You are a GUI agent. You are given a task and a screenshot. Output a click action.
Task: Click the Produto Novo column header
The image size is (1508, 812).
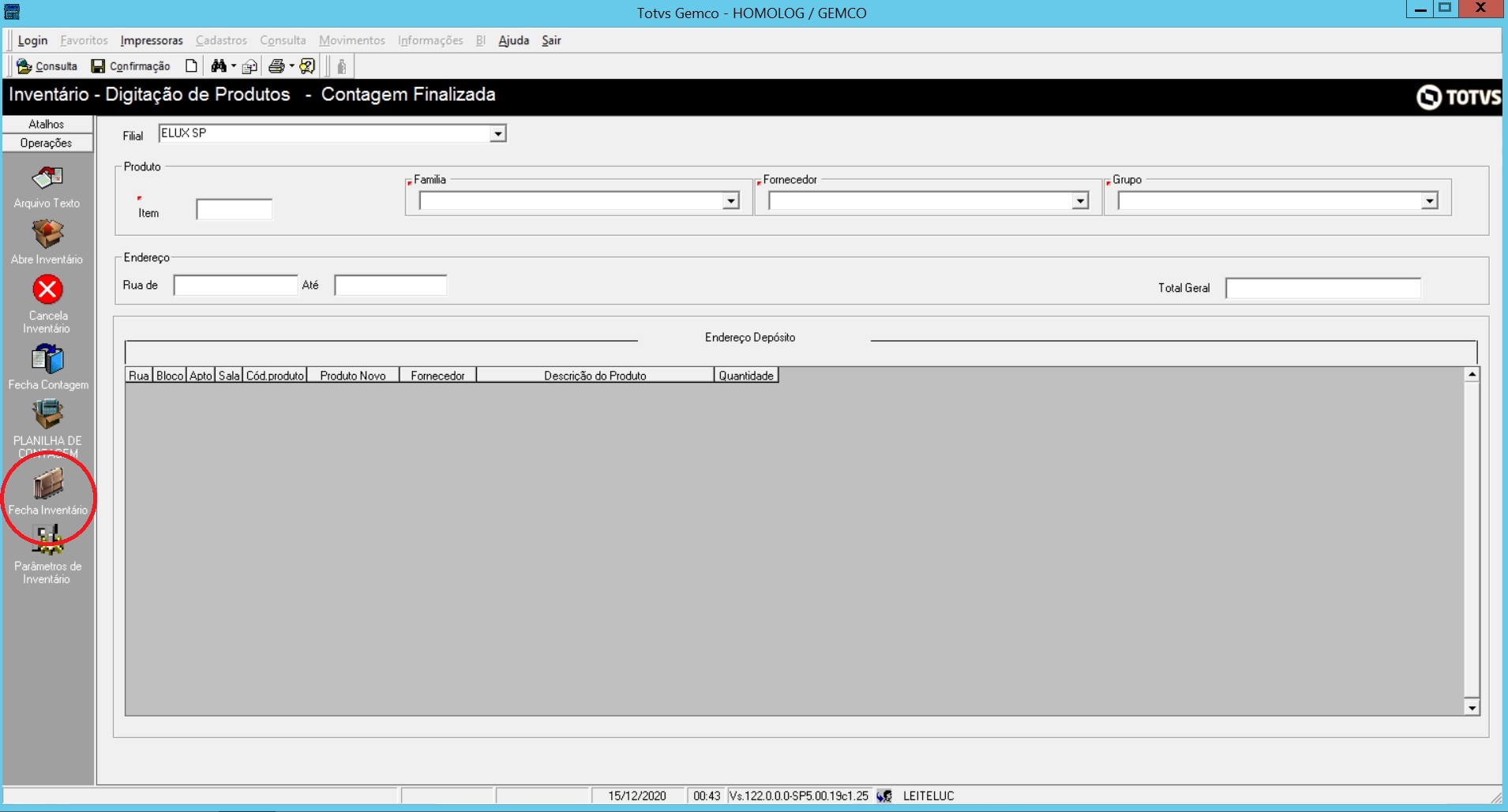(x=353, y=376)
